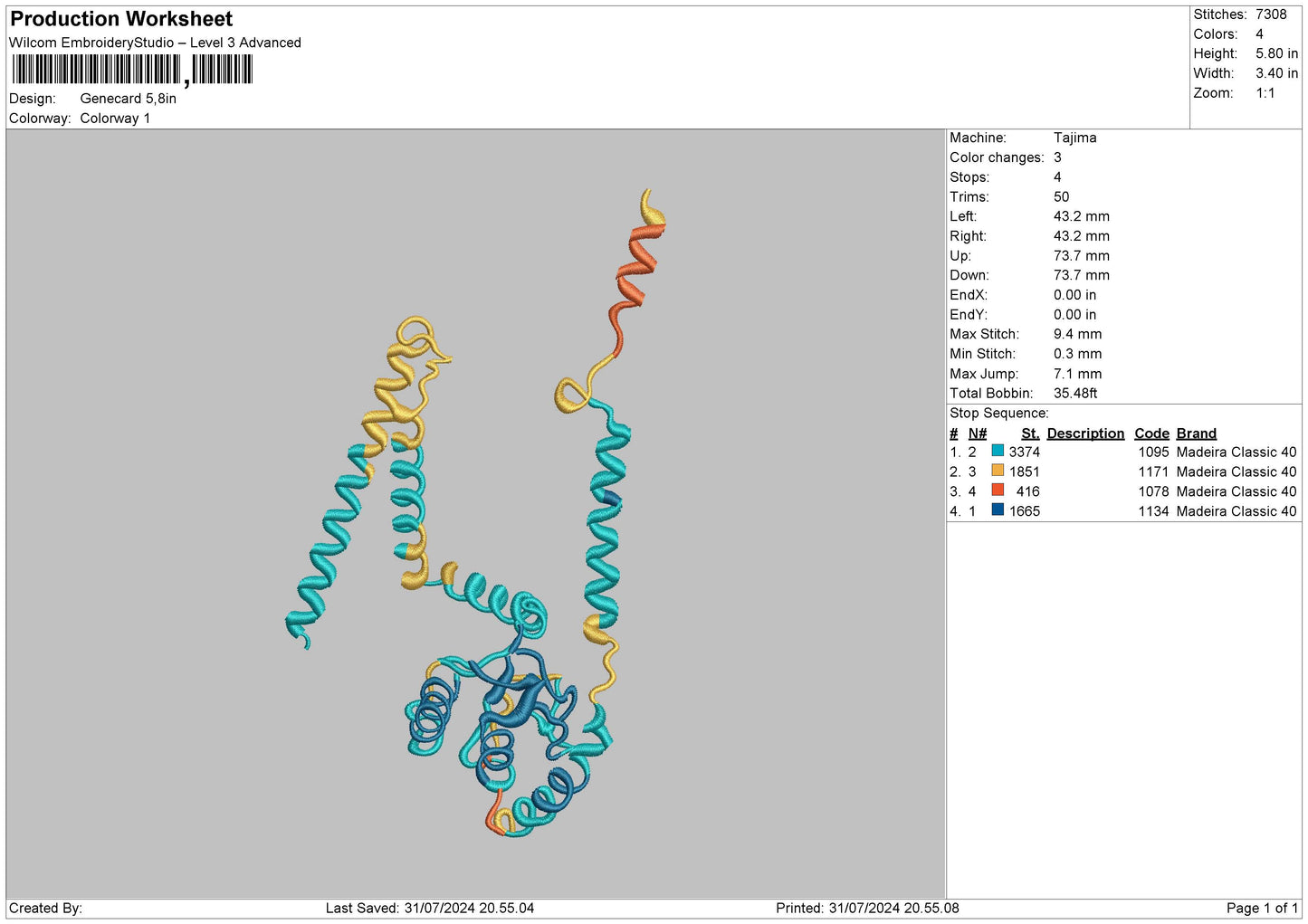Click the design name 'Genecard 5,8in'

click(129, 99)
